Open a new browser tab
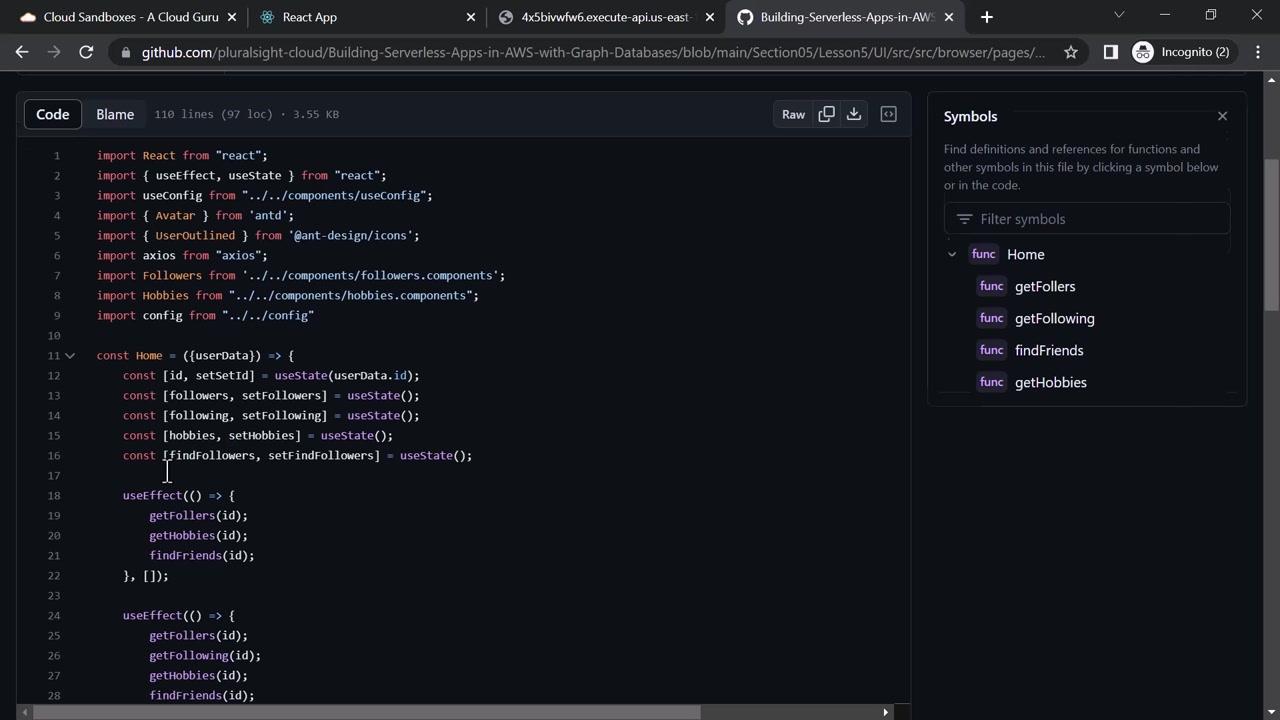This screenshot has height=720, width=1280. (x=987, y=17)
